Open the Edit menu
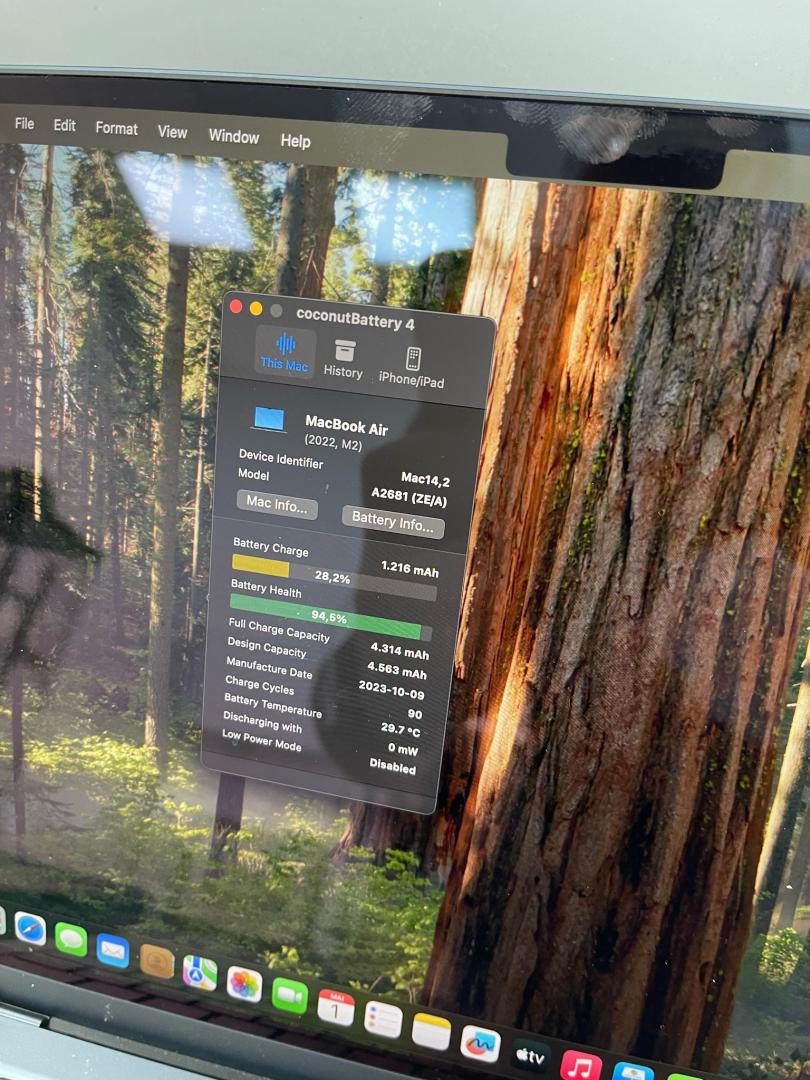810x1080 pixels. pyautogui.click(x=65, y=125)
